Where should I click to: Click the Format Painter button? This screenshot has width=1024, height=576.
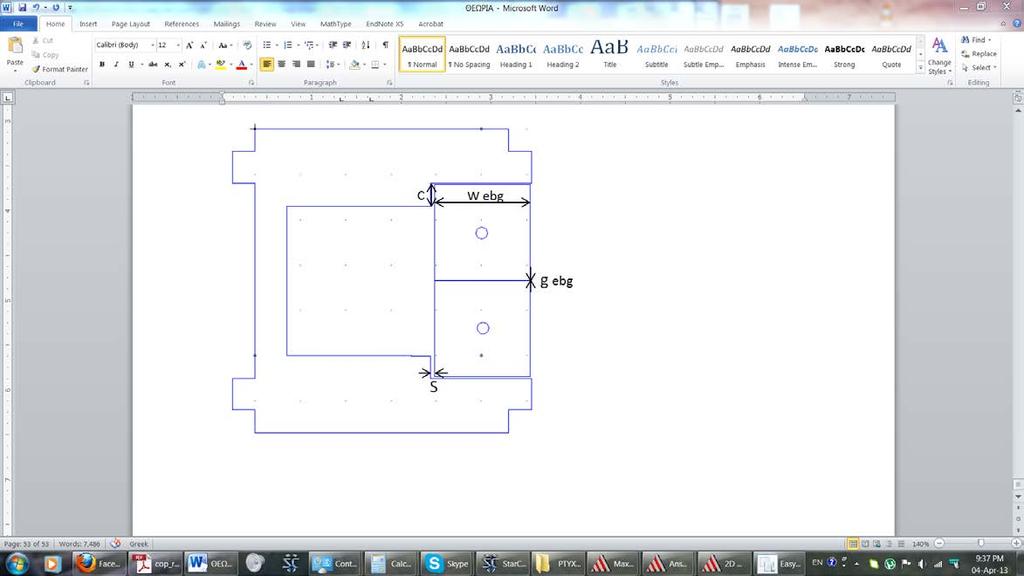59,69
